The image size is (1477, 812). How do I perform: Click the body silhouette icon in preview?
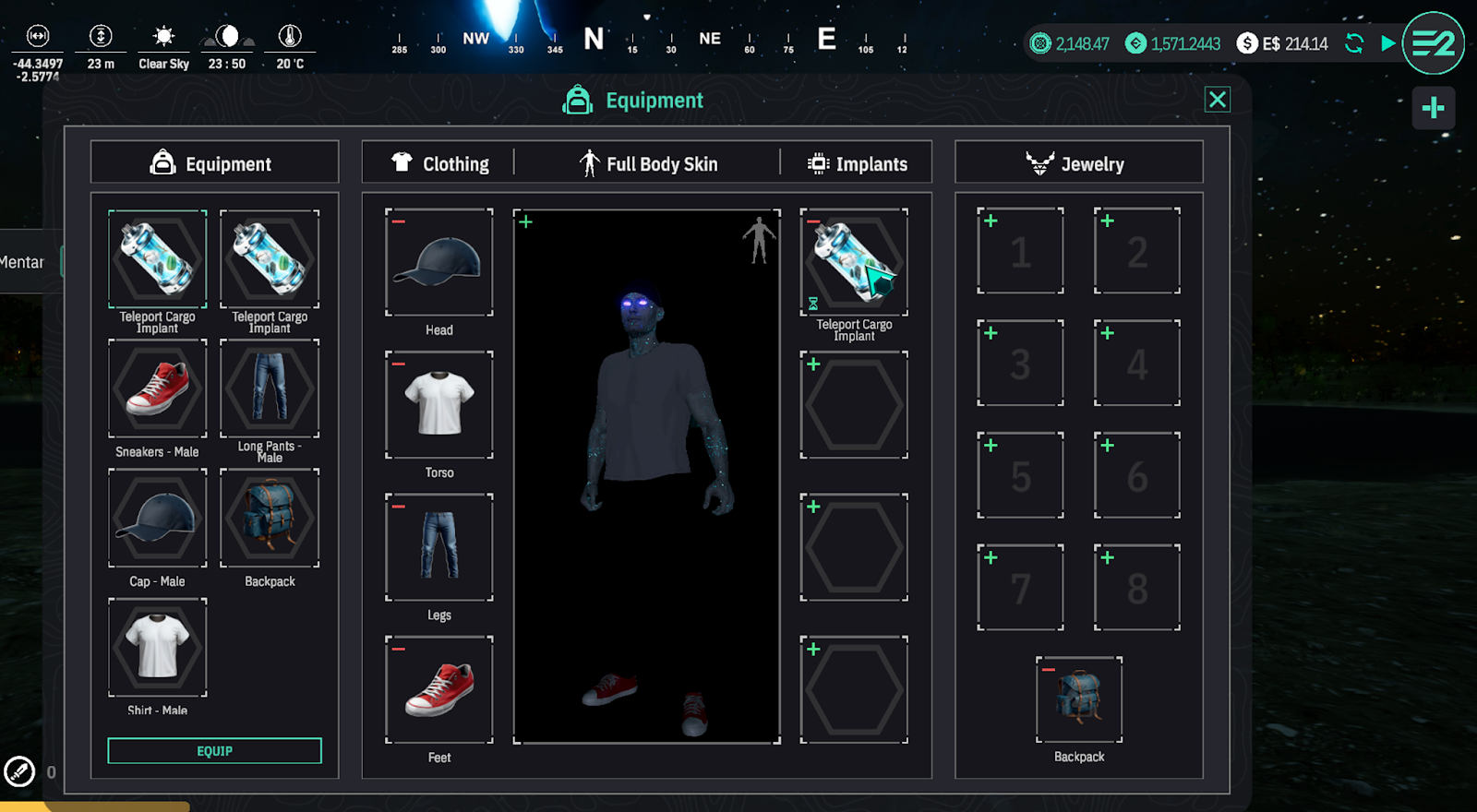coord(759,240)
